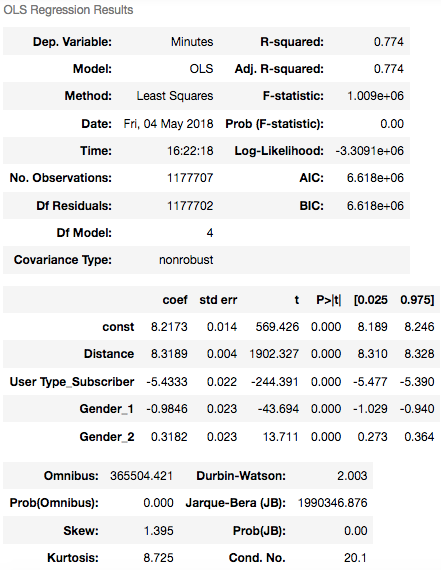The width and height of the screenshot is (441, 570).
Task: Select the Covariance Type value nonrobust
Action: click(186, 260)
